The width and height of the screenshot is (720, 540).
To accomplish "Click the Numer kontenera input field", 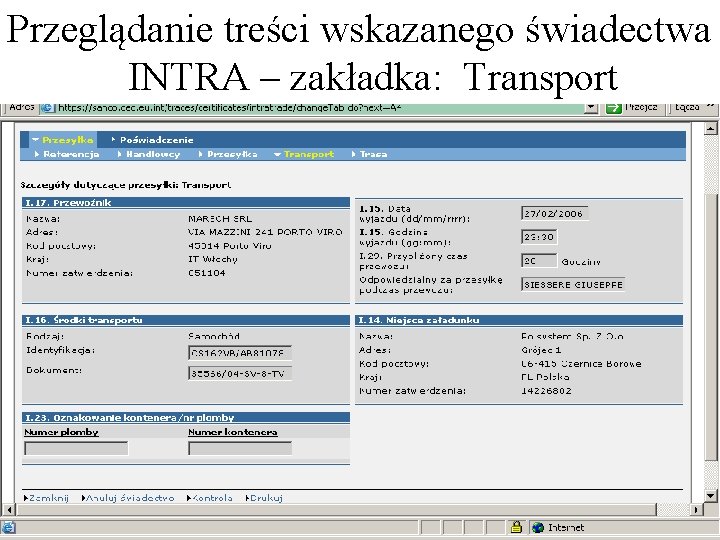I will coord(240,448).
